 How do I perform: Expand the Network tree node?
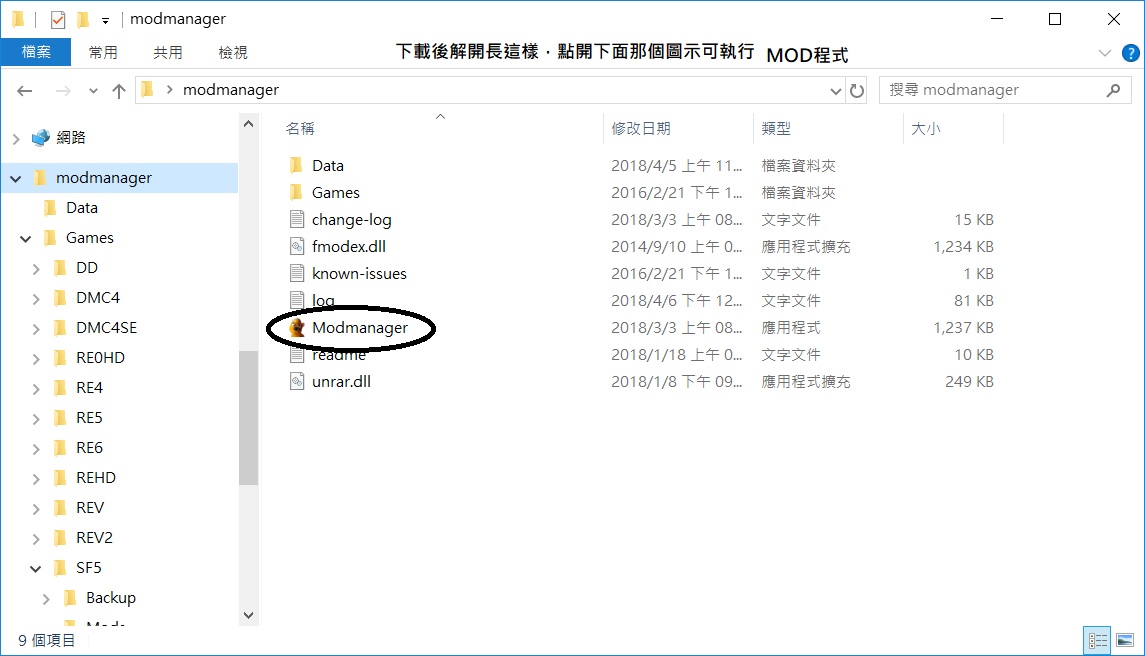(16, 138)
